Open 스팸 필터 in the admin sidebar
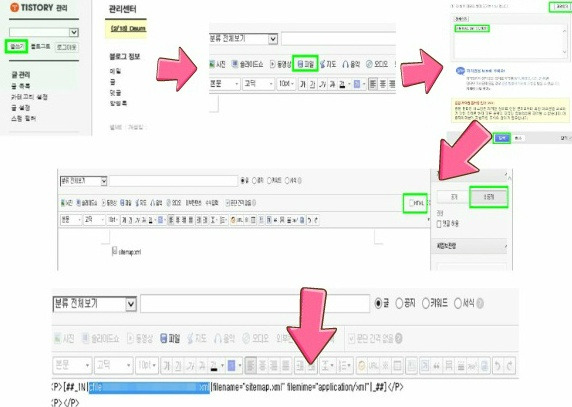Screen dimensions: 572x407 point(23,119)
